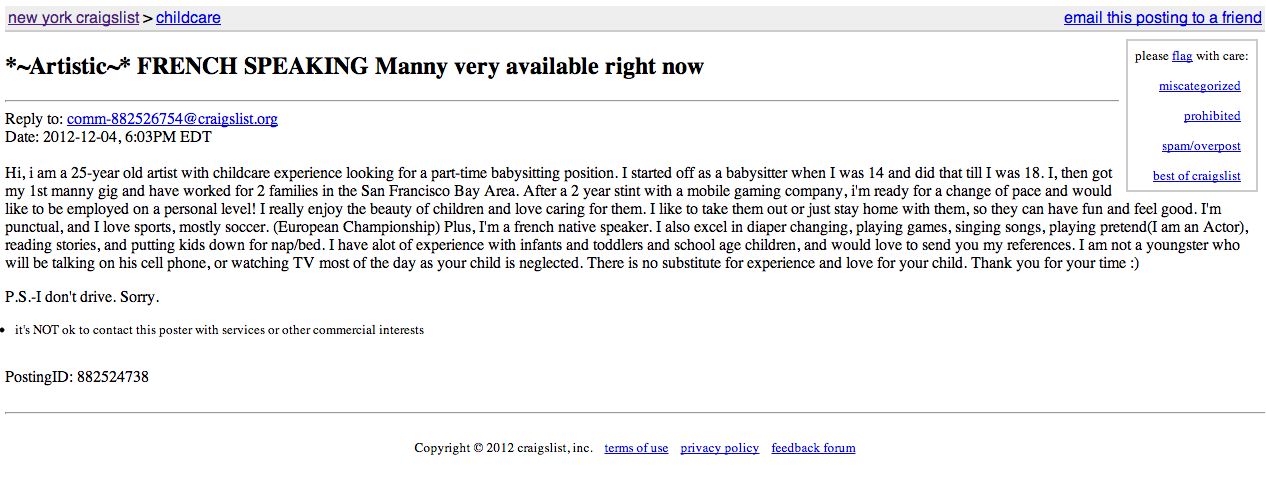Viewport: 1266px width, 499px height.
Task: Click the P.S. I don't drive line
Action: [x=82, y=297]
